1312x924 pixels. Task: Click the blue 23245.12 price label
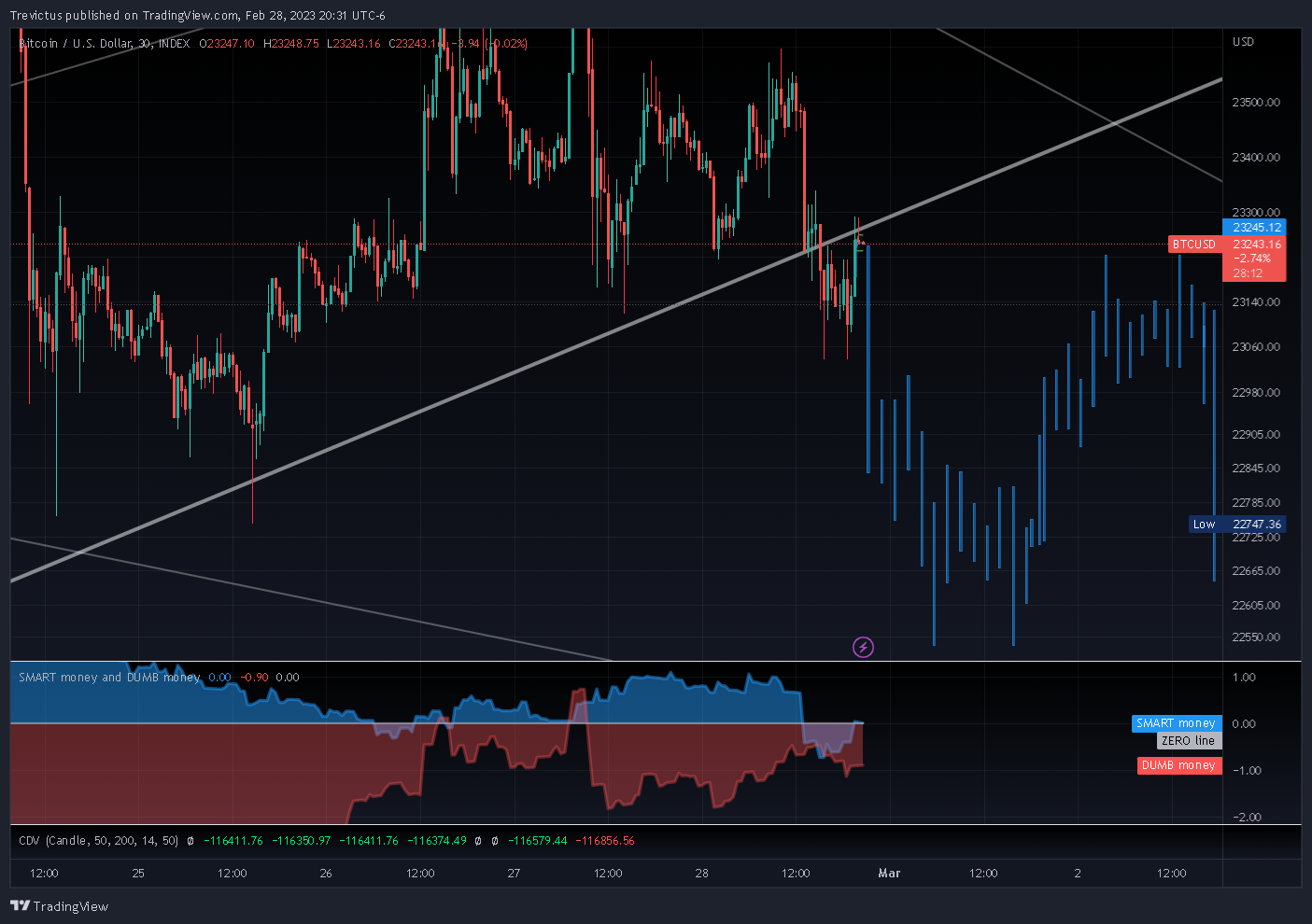click(x=1254, y=227)
